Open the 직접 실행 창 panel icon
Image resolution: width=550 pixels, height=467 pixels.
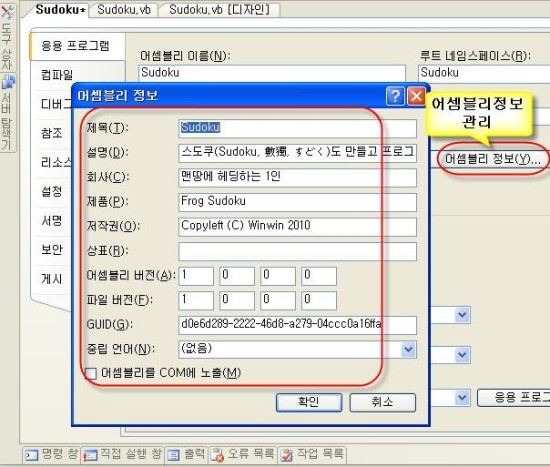(x=90, y=455)
